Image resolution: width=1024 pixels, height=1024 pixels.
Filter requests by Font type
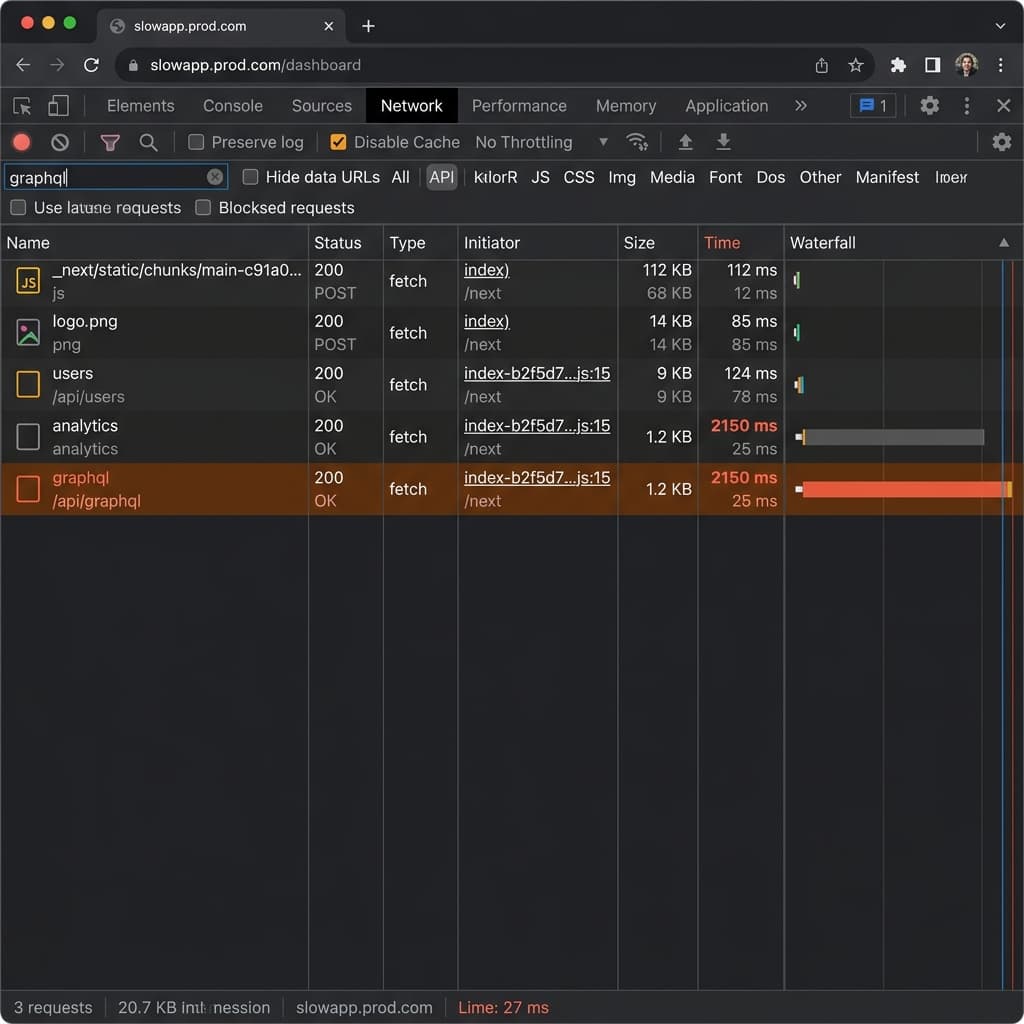(726, 177)
